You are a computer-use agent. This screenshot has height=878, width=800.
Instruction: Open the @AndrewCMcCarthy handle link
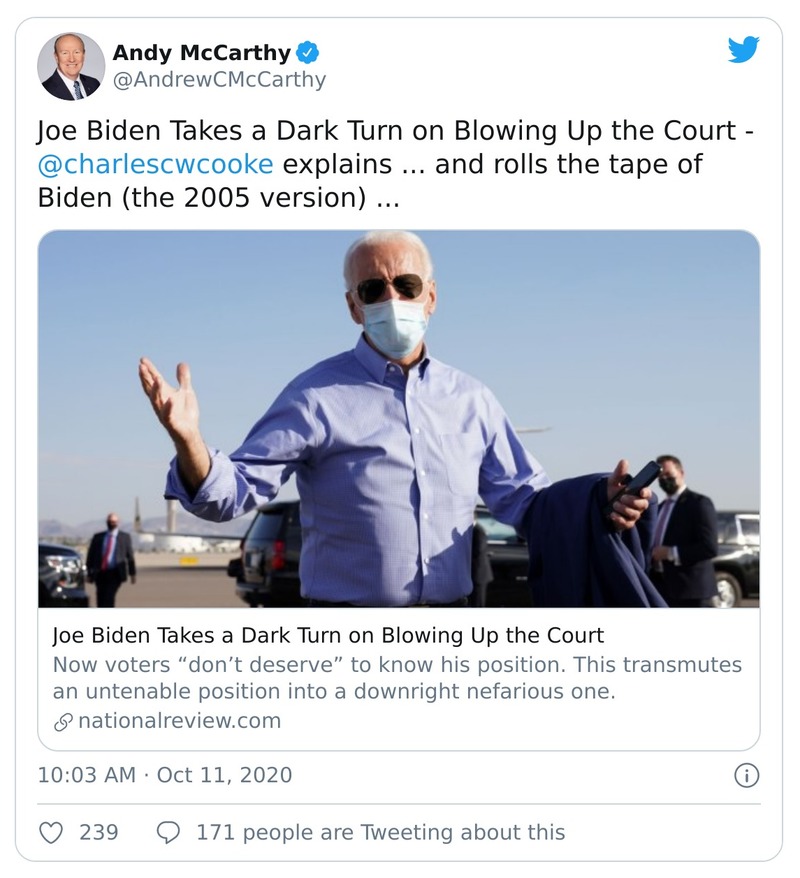[x=219, y=80]
